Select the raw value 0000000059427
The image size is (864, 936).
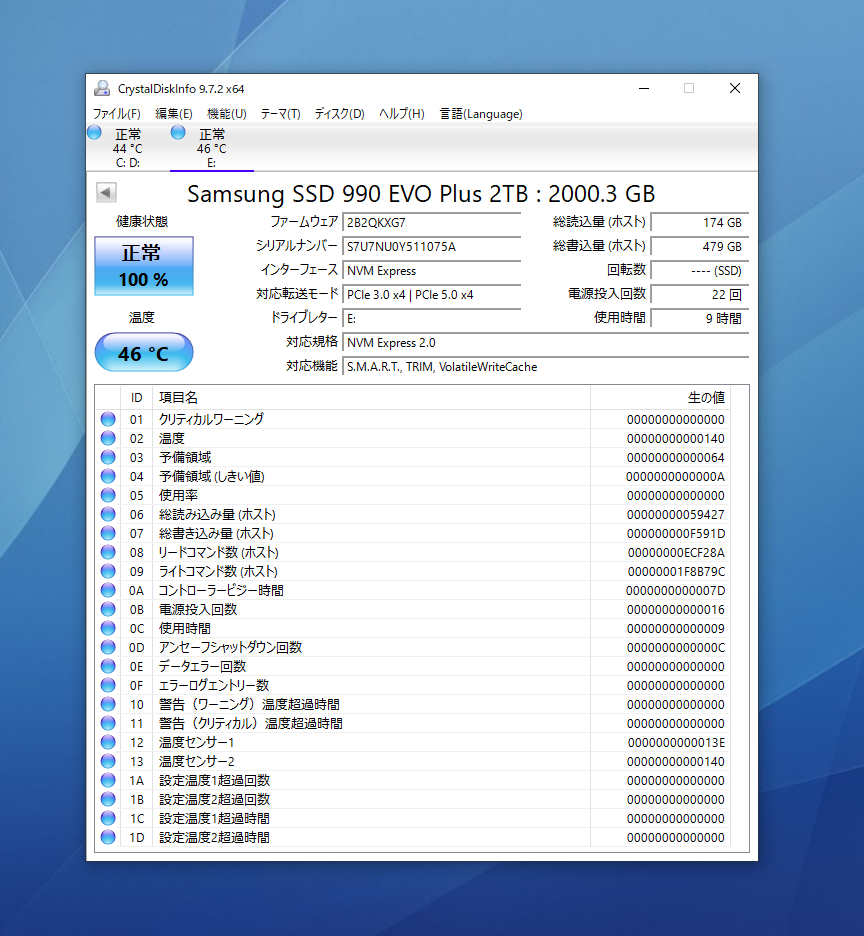(675, 515)
